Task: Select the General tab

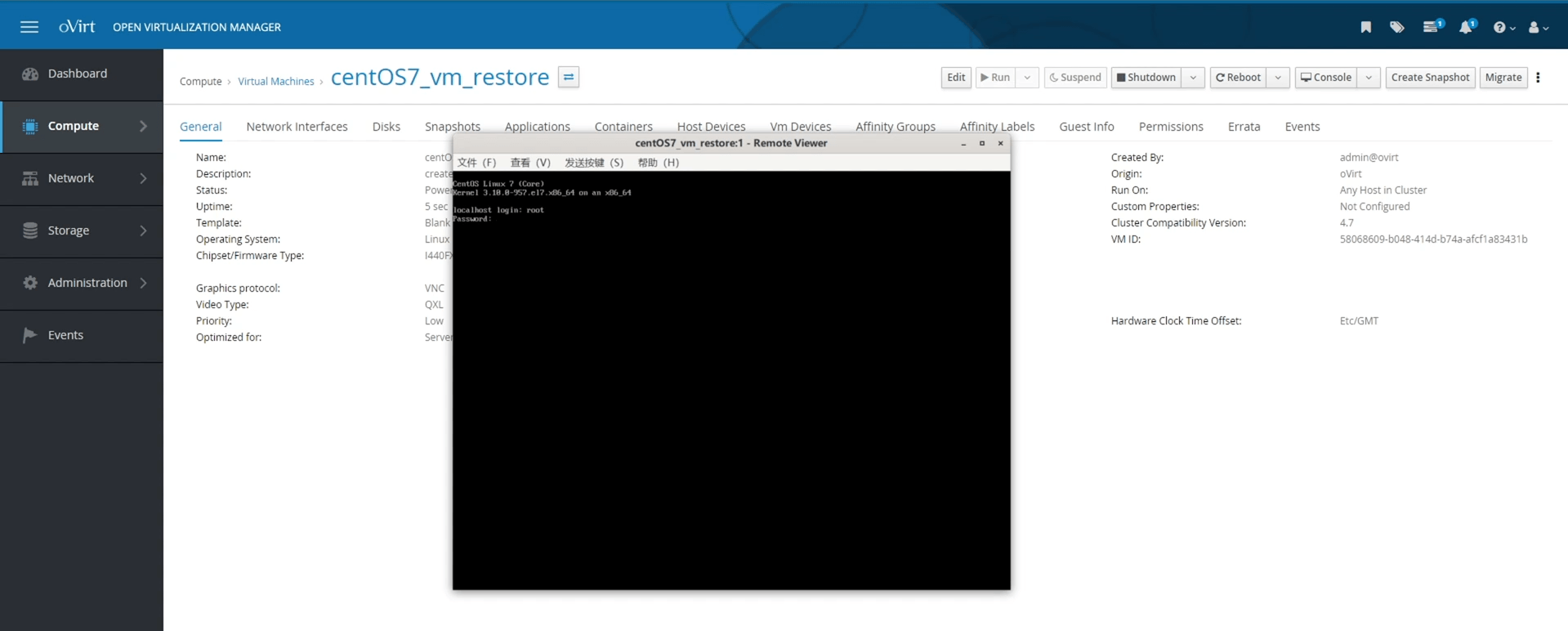Action: pos(201,127)
